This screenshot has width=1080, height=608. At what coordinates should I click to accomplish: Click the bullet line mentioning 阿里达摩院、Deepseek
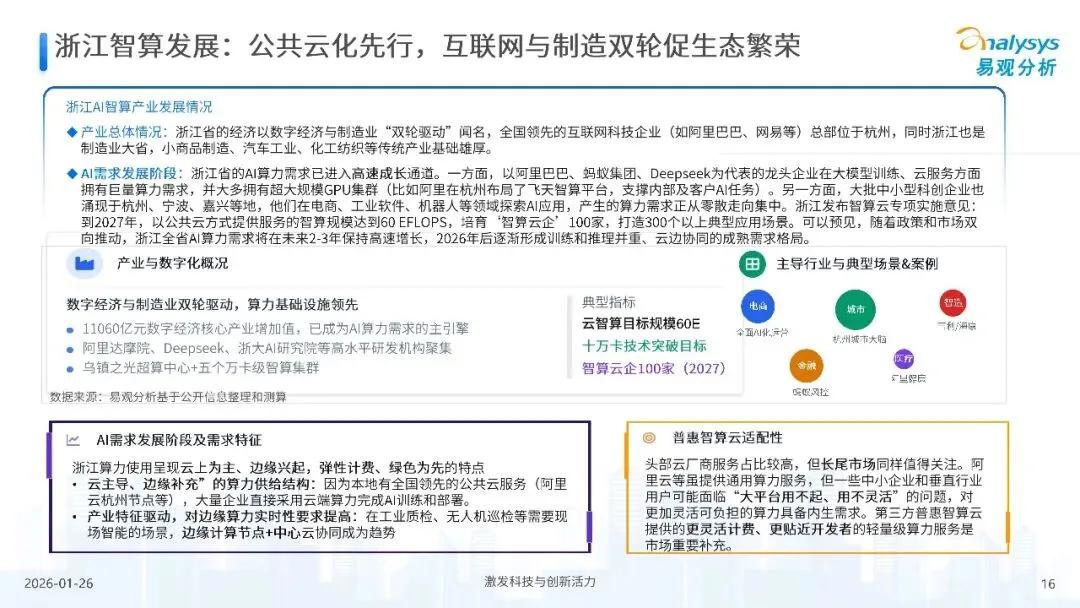point(267,348)
